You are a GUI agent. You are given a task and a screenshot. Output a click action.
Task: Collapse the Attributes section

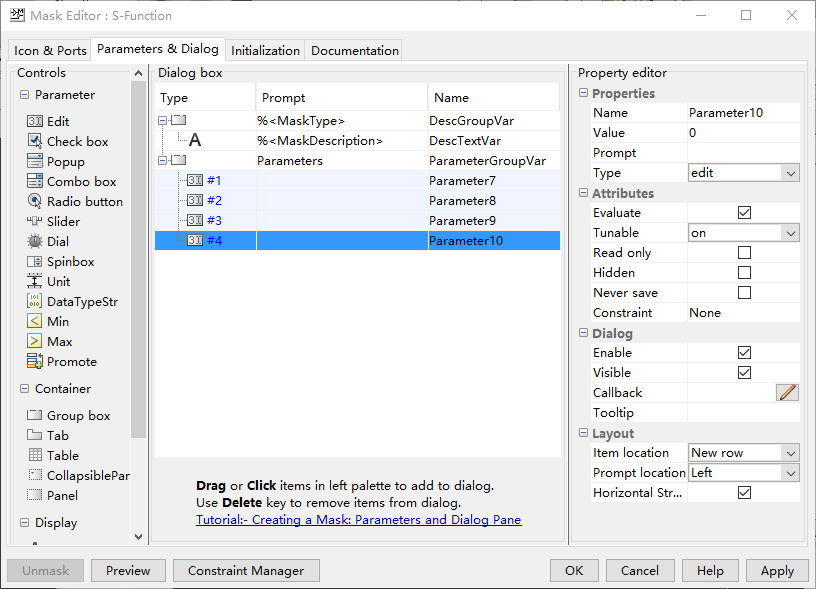click(x=583, y=193)
